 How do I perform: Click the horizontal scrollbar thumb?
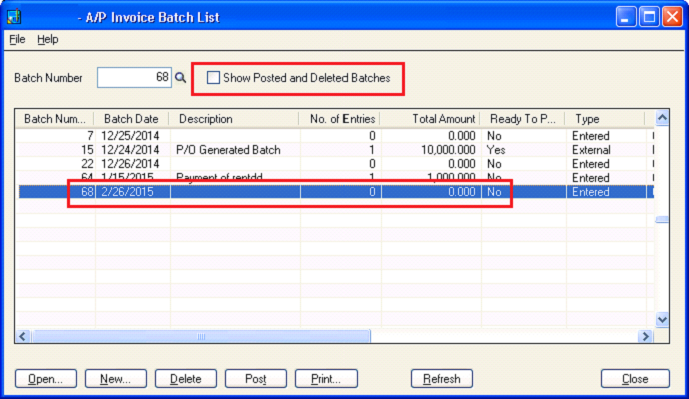(201, 337)
